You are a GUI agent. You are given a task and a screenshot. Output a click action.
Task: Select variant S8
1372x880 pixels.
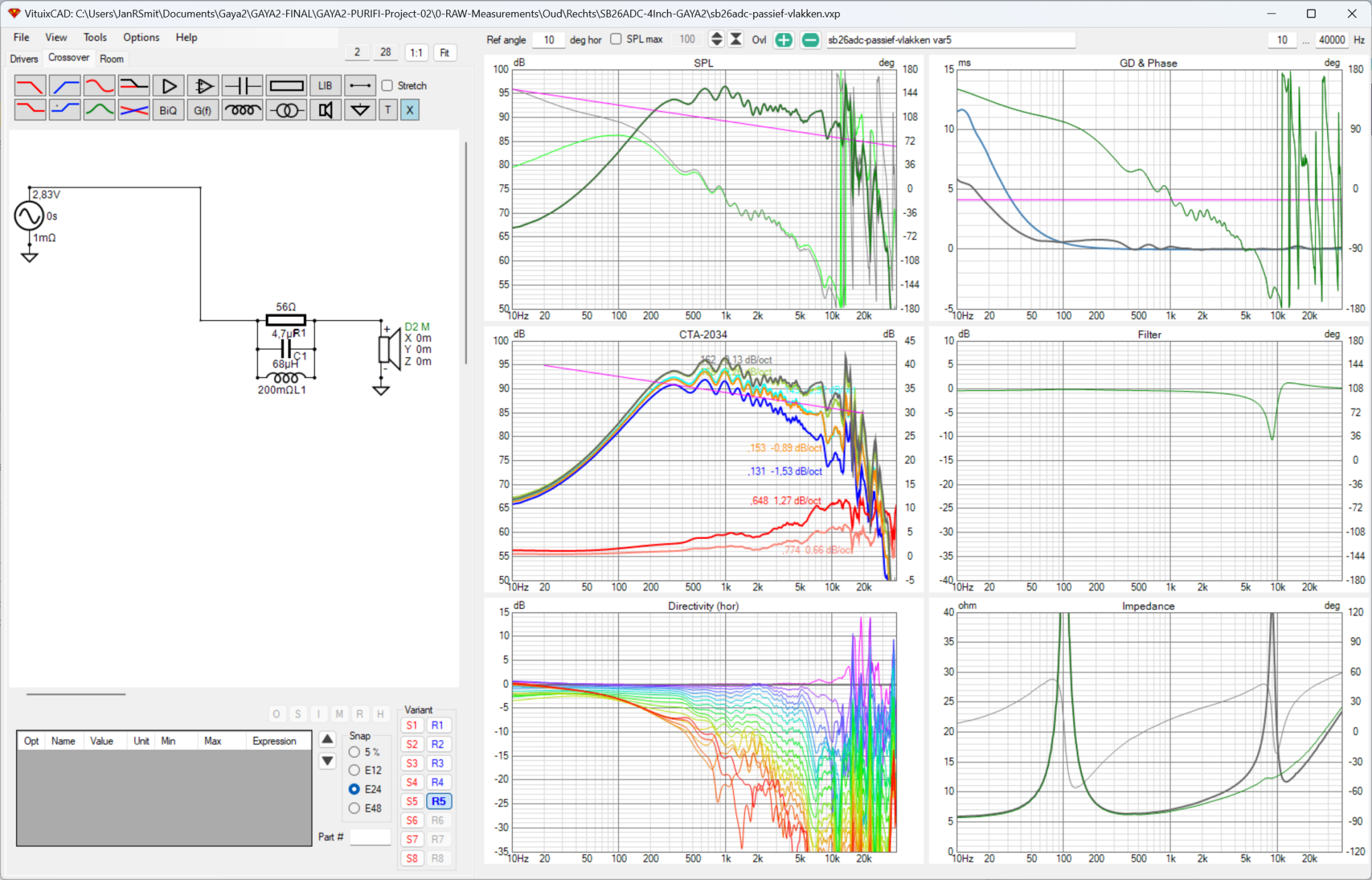[x=412, y=859]
